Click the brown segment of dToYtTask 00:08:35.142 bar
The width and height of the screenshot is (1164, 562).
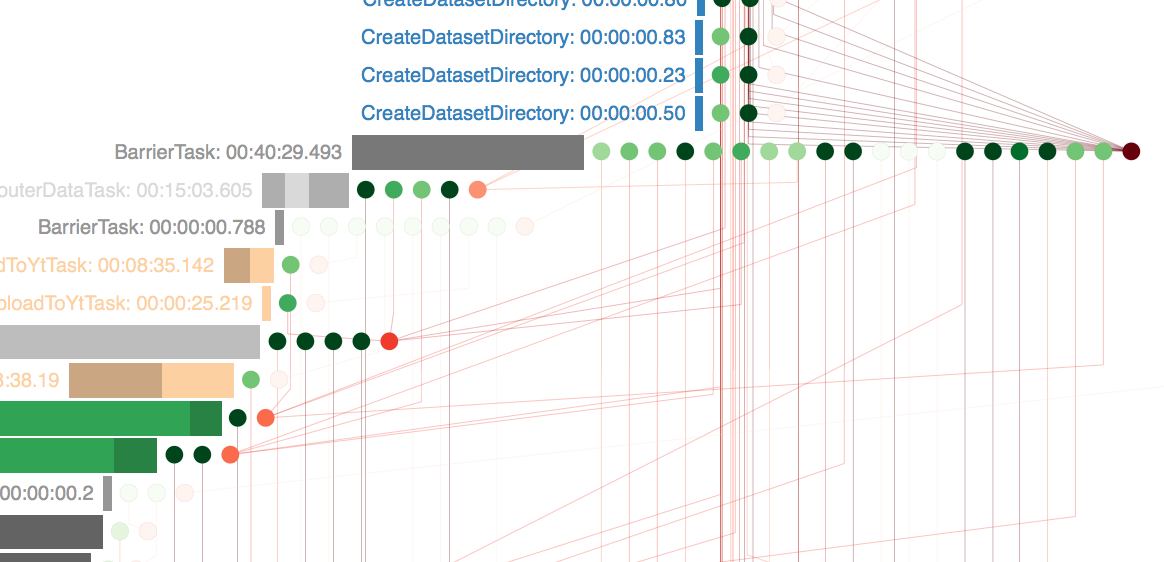pyautogui.click(x=237, y=266)
